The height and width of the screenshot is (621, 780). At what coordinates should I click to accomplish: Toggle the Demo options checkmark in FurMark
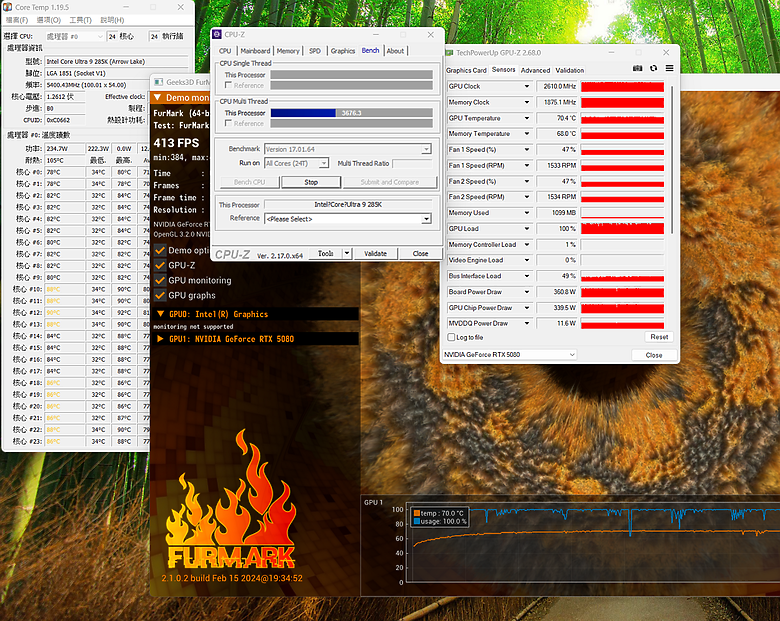click(x=160, y=250)
